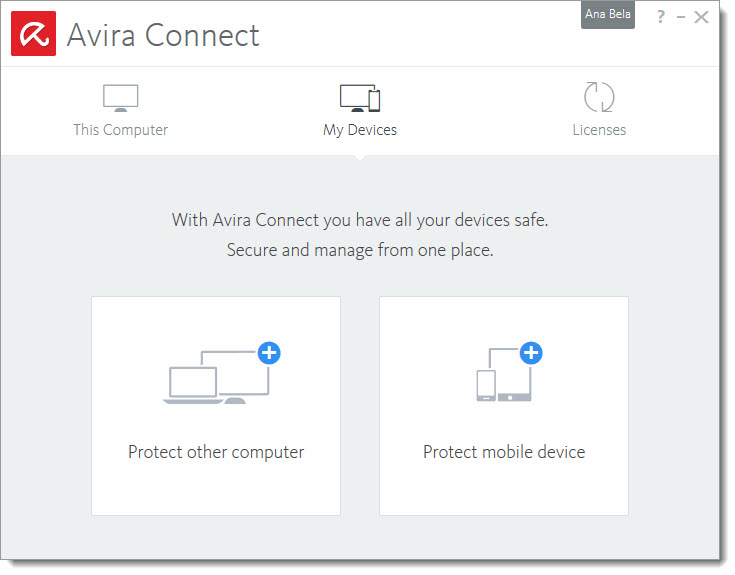Viewport: 735px width, 575px height.
Task: Click the My Devices multi-device icon
Action: (360, 98)
